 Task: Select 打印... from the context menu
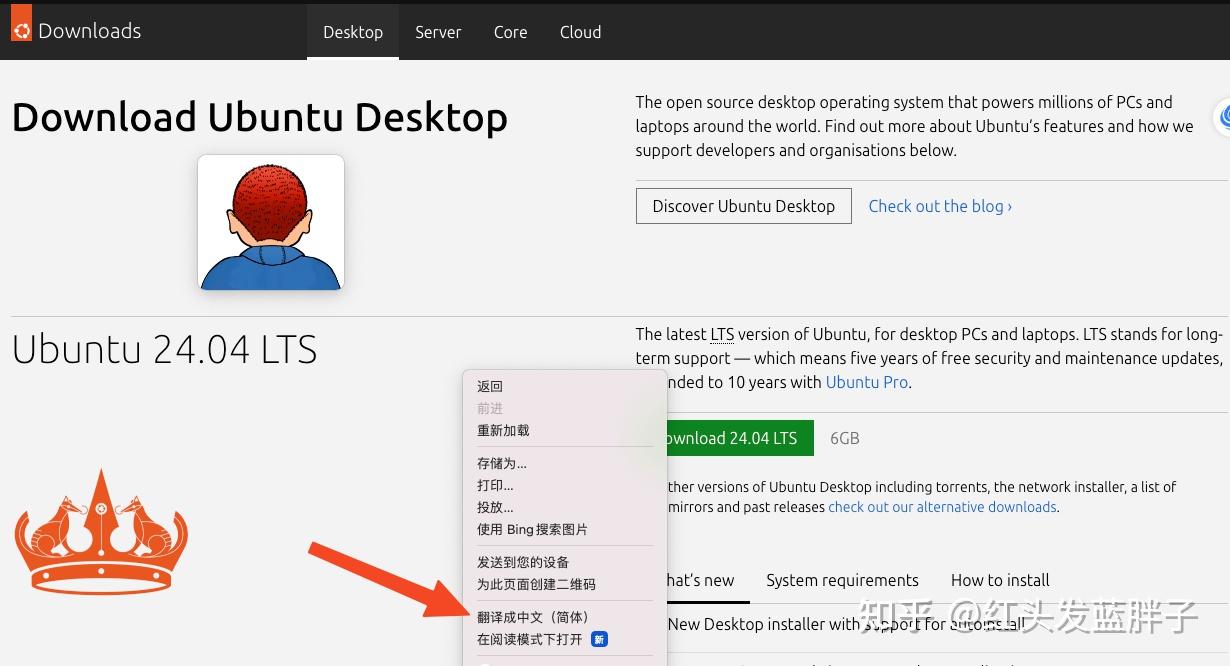[495, 485]
